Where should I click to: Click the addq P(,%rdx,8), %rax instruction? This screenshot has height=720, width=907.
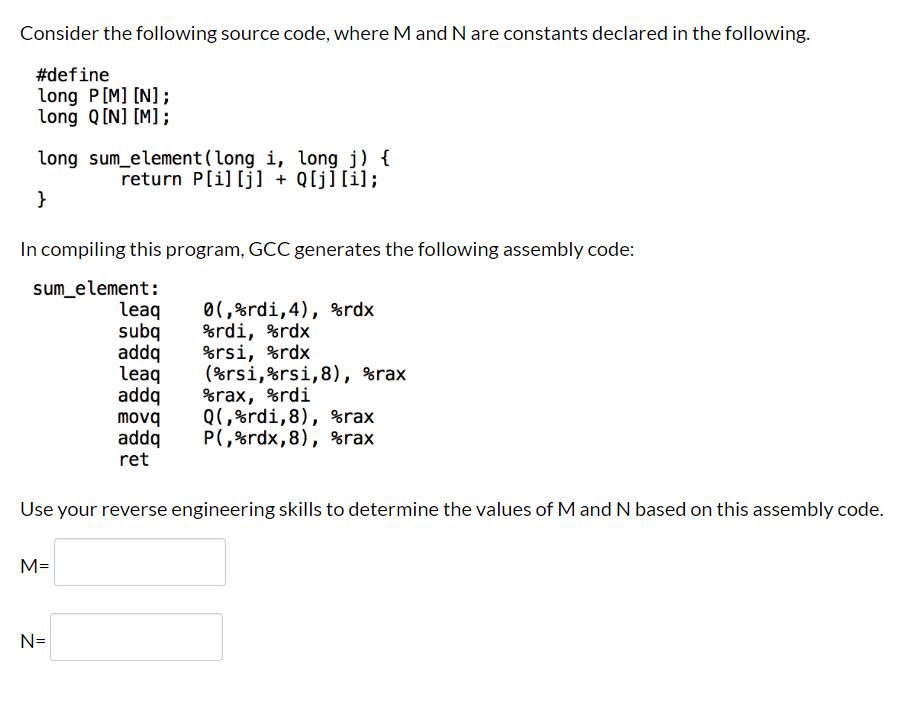click(x=245, y=437)
